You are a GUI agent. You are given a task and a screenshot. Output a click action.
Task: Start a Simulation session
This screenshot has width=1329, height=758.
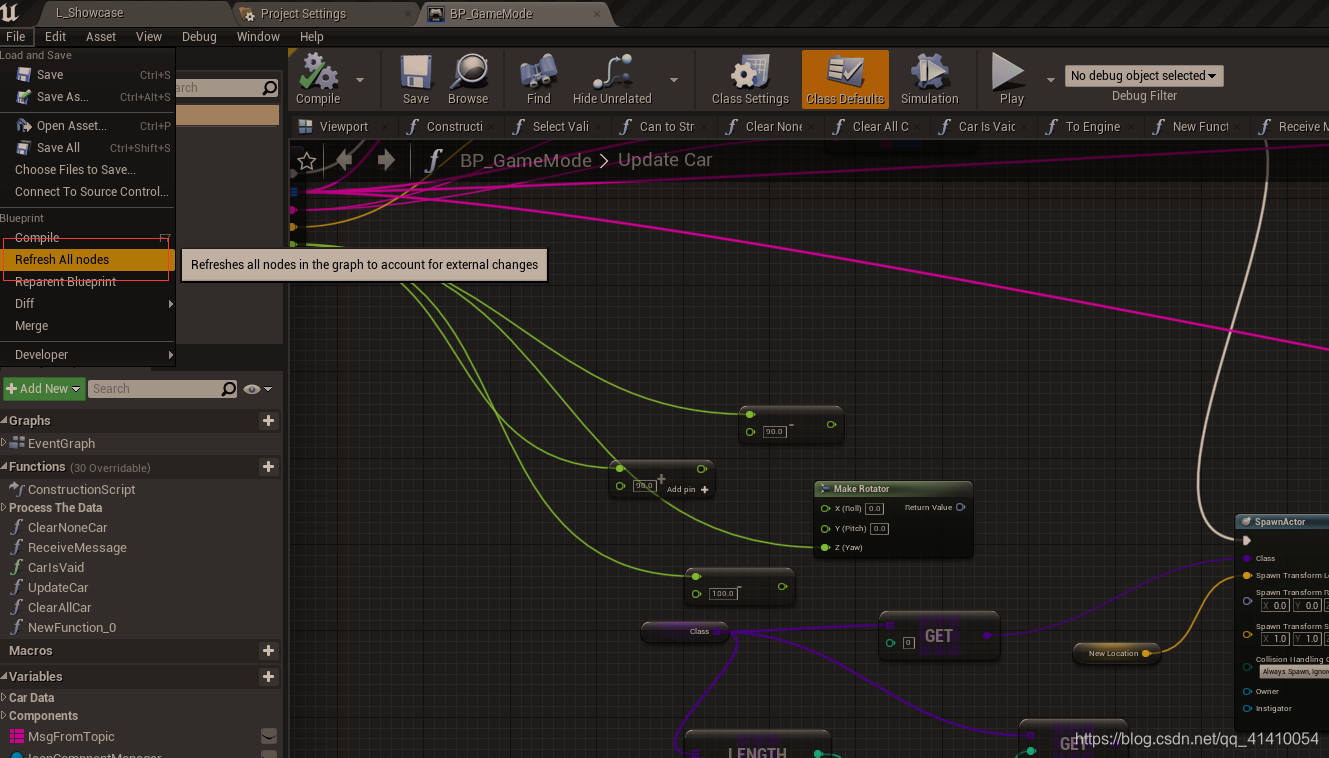tap(930, 79)
